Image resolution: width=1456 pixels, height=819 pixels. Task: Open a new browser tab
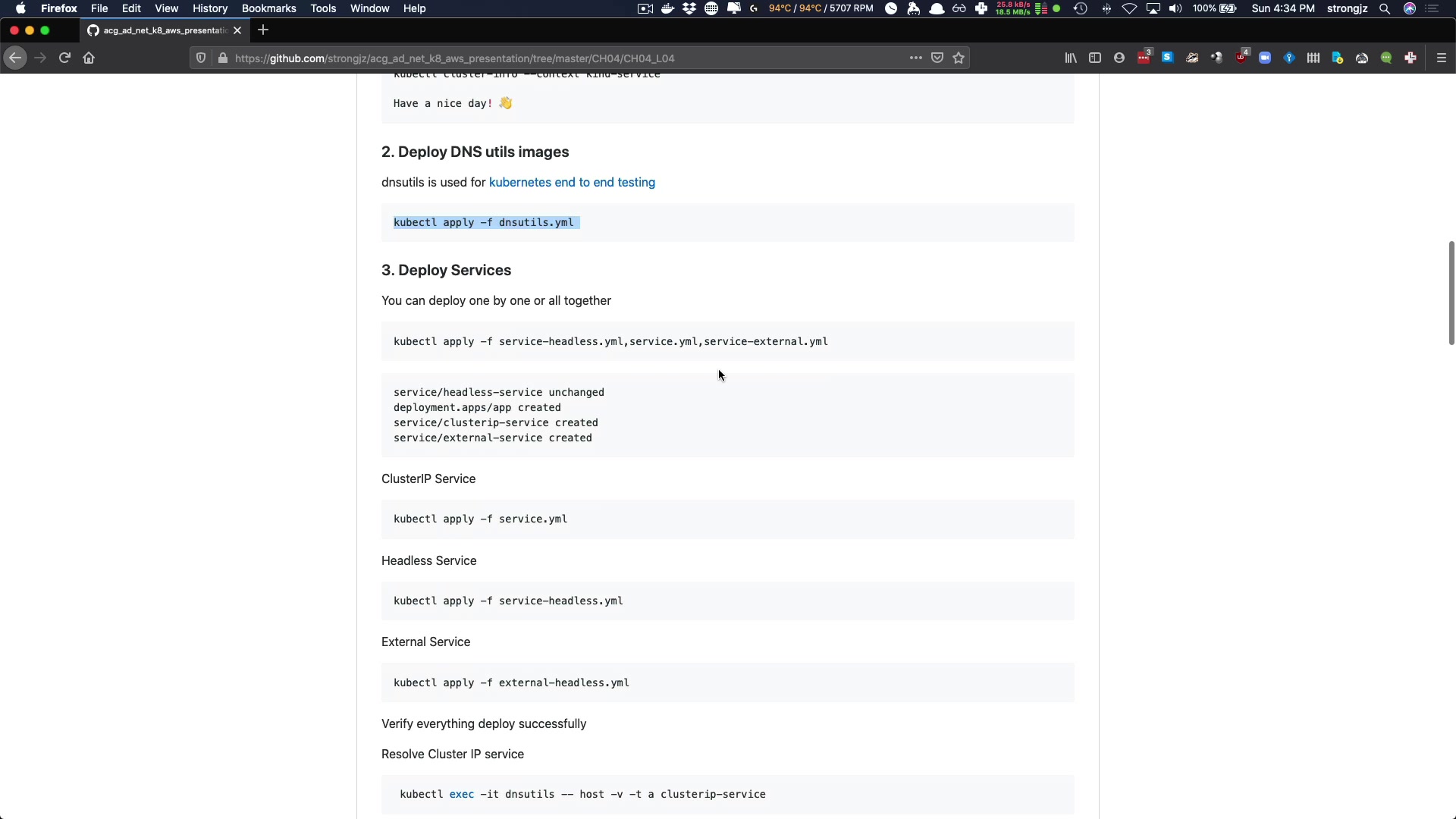[x=263, y=30]
